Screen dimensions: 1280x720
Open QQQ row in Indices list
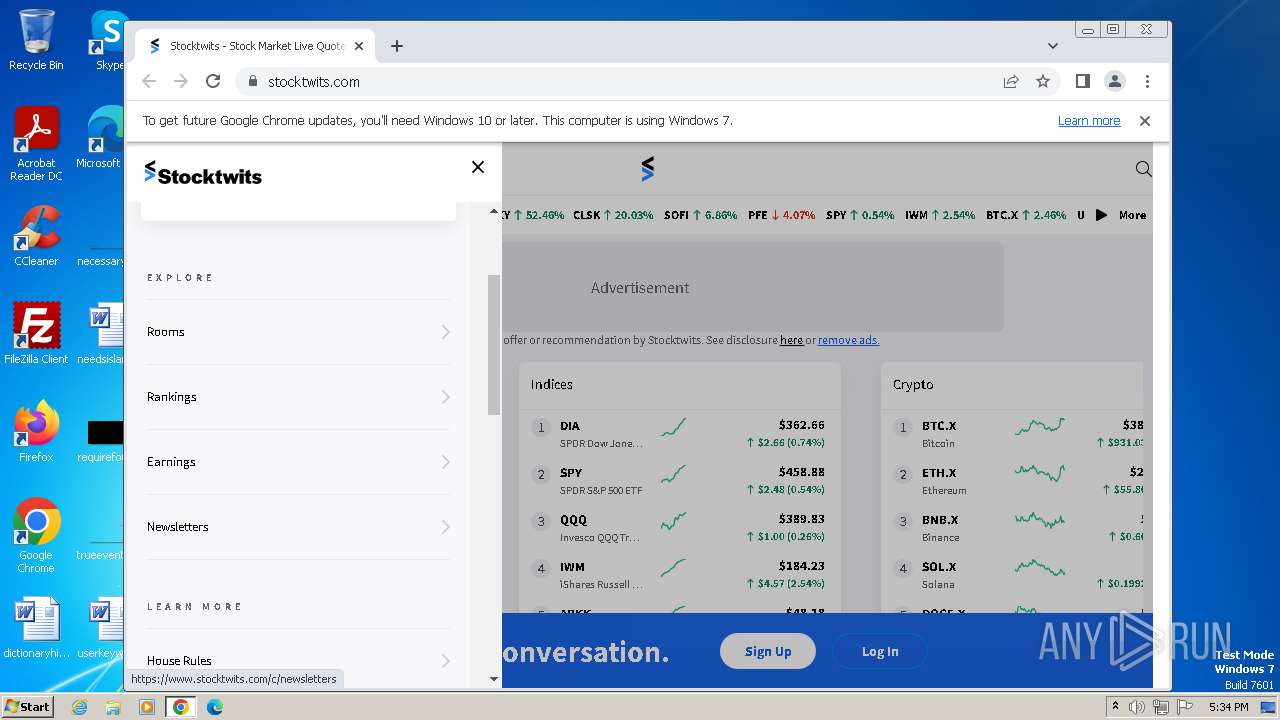coord(680,527)
